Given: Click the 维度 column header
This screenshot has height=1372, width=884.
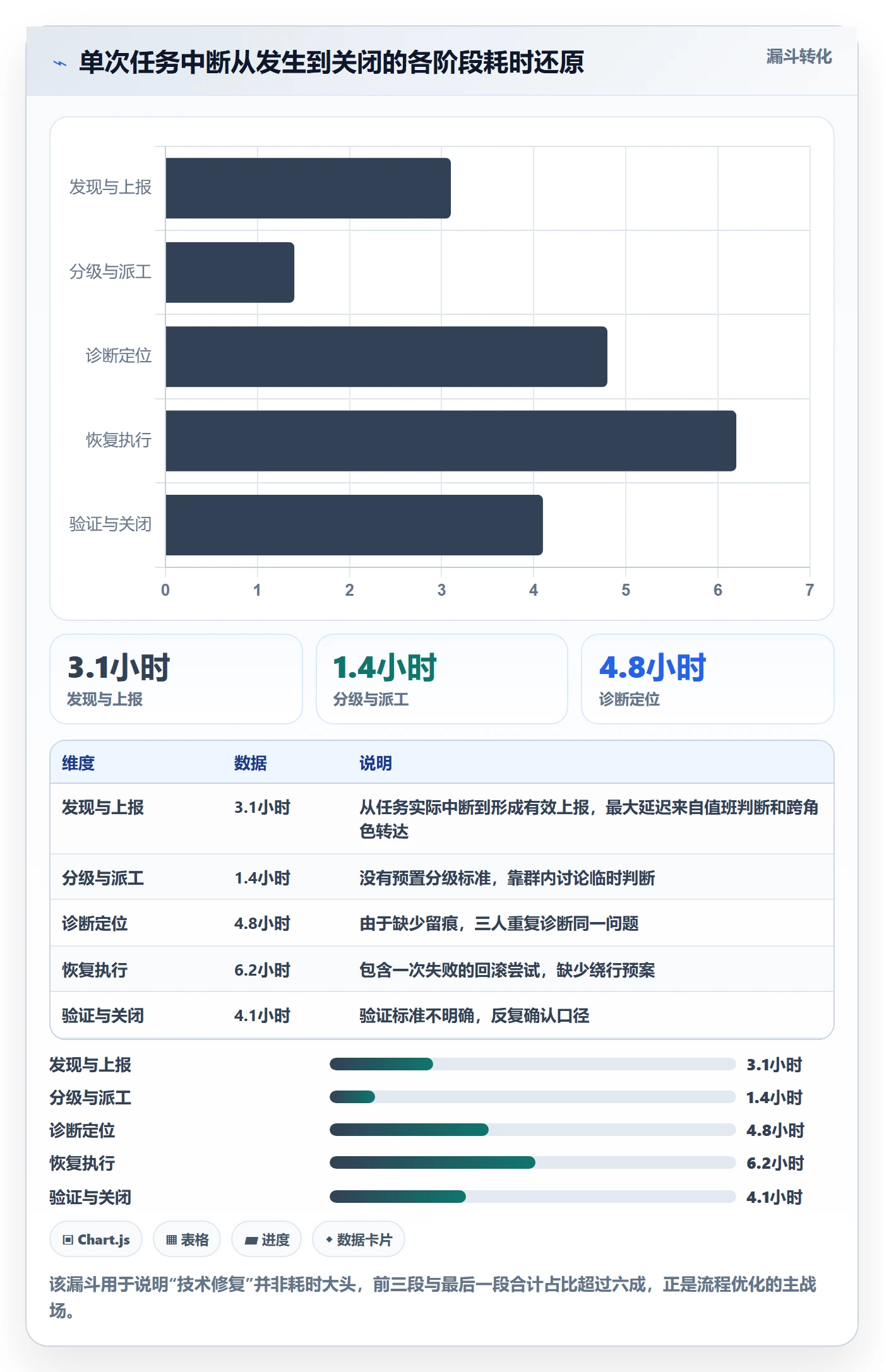Looking at the screenshot, I should [x=78, y=763].
